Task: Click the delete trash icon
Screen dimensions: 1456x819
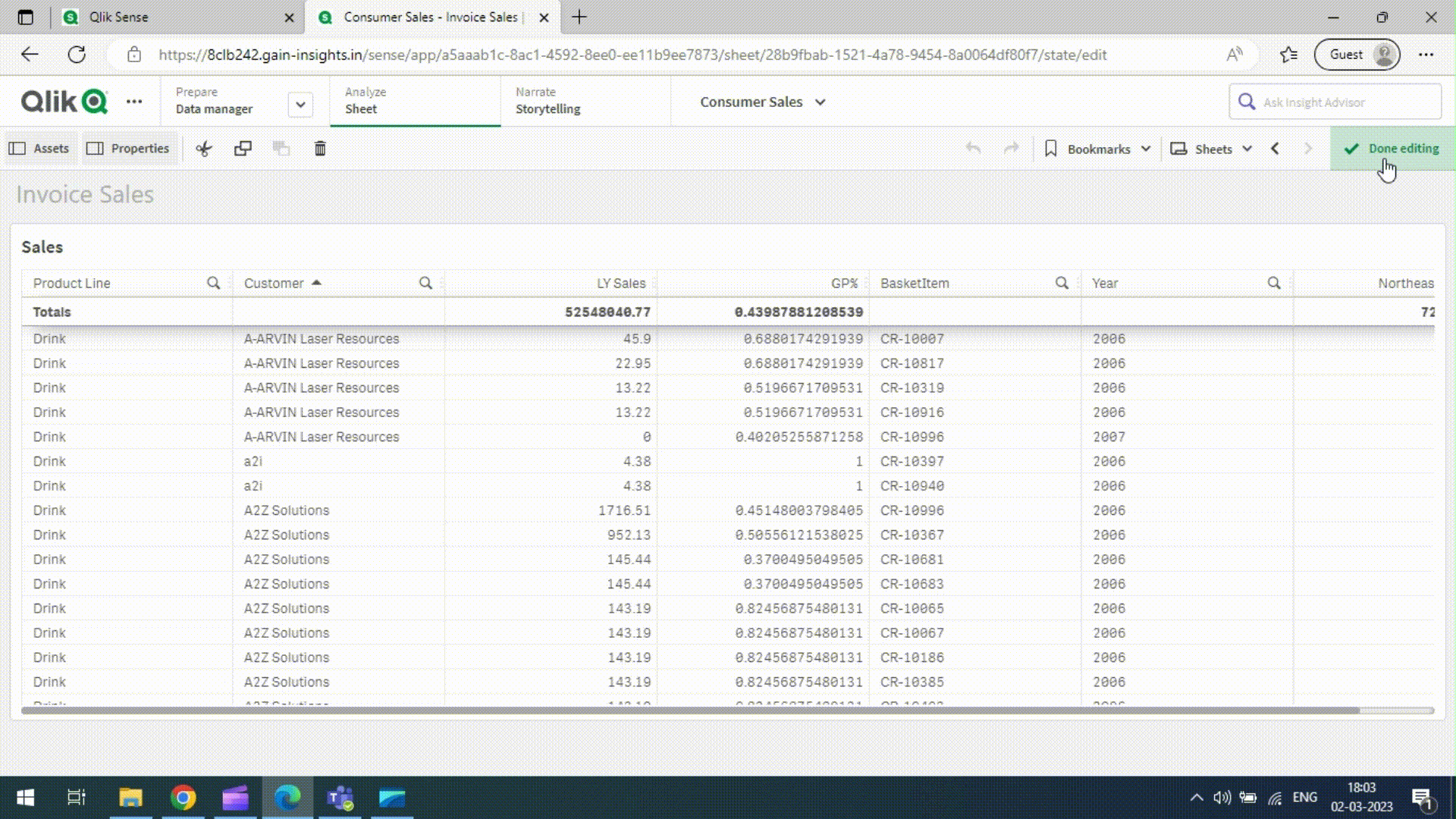Action: pyautogui.click(x=320, y=149)
